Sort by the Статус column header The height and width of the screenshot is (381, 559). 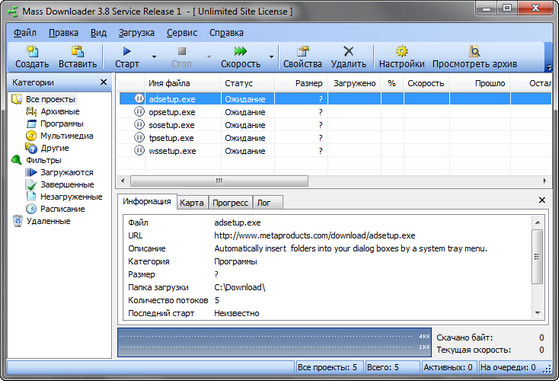click(x=247, y=83)
